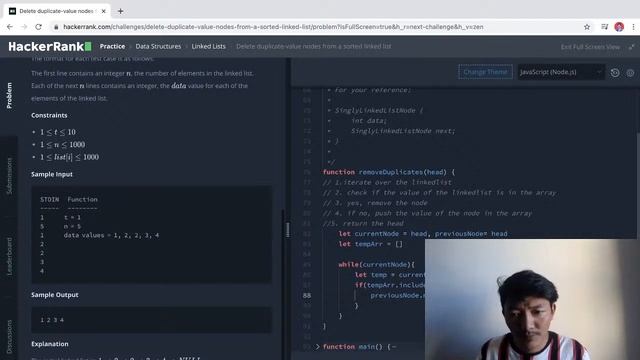Click the HackerRank logo
The image size is (640, 360).
(50, 47)
